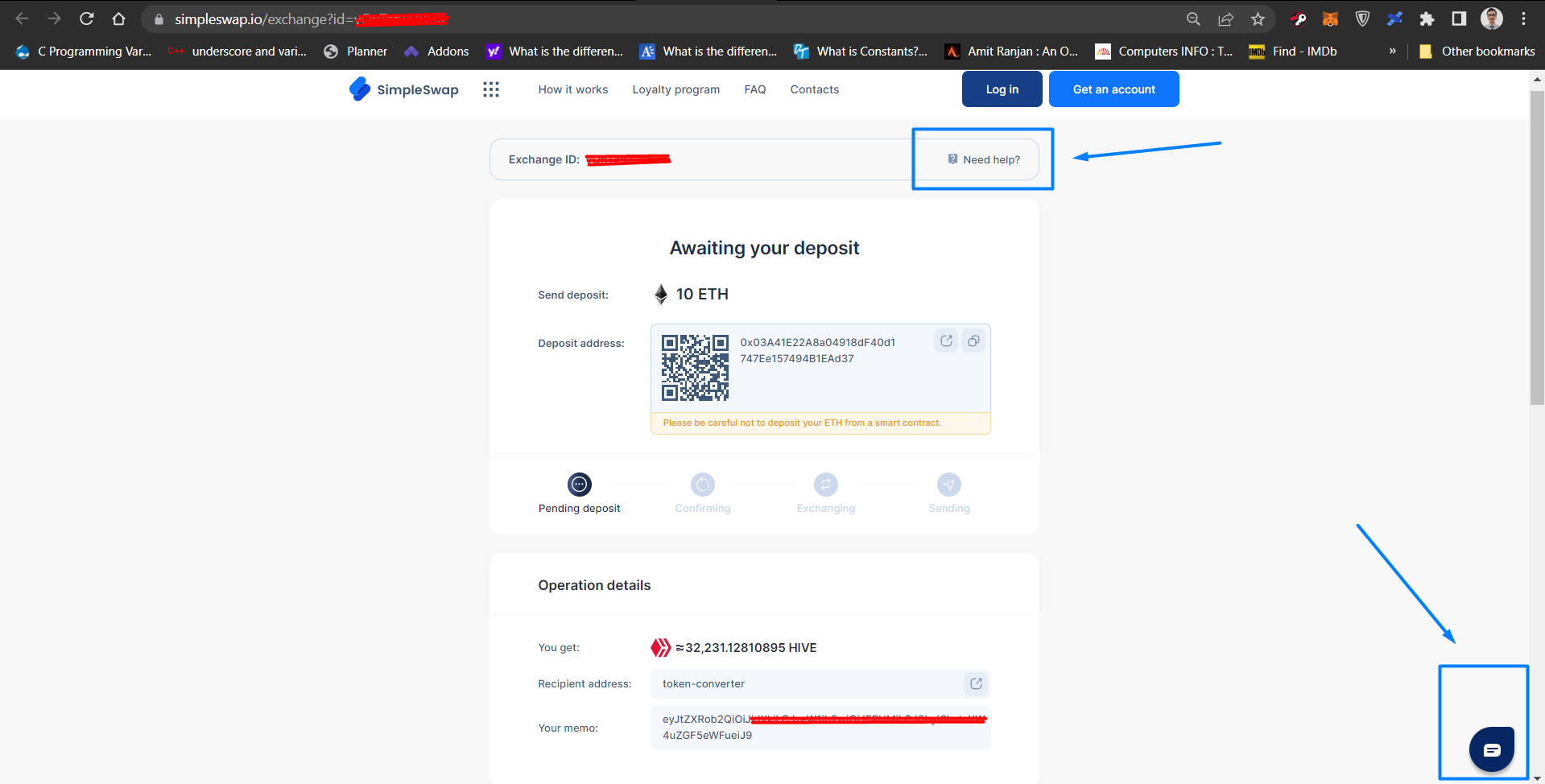The width and height of the screenshot is (1545, 784).
Task: Click the SimpleSwap logo
Action: [x=404, y=89]
